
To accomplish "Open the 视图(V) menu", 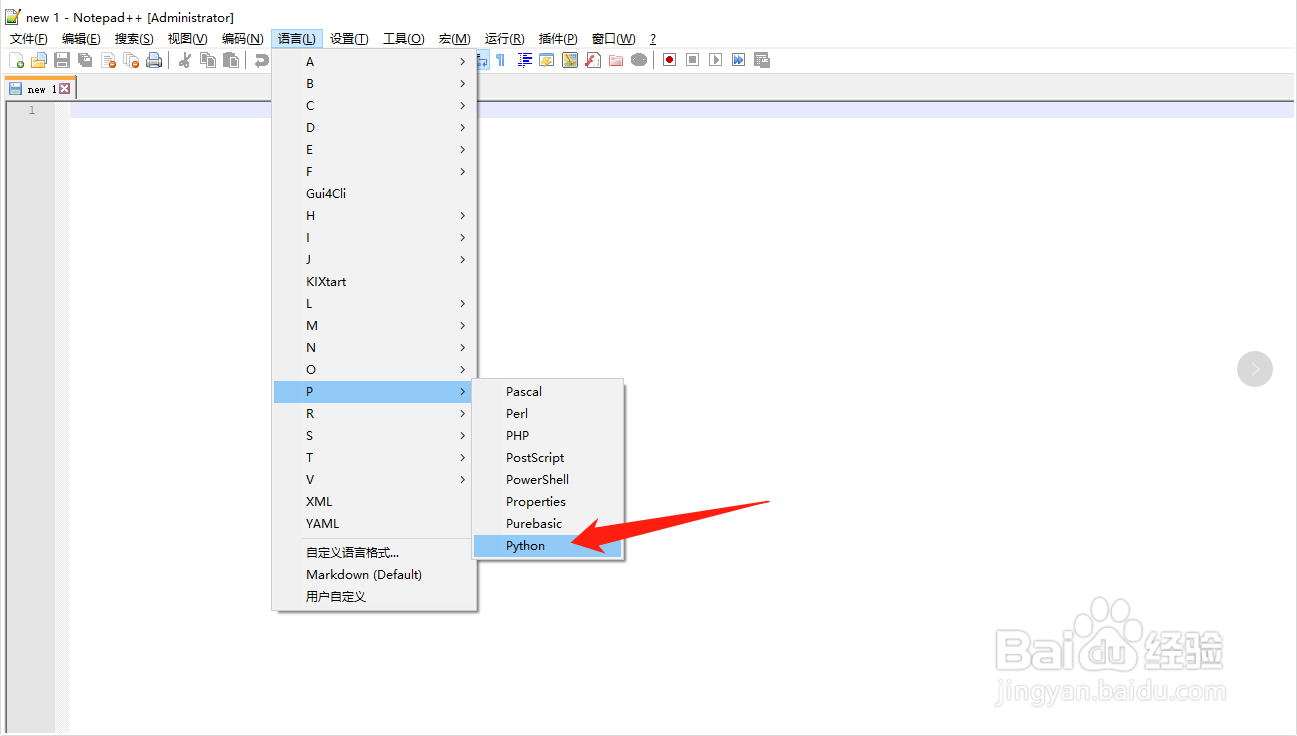I will tap(187, 39).
